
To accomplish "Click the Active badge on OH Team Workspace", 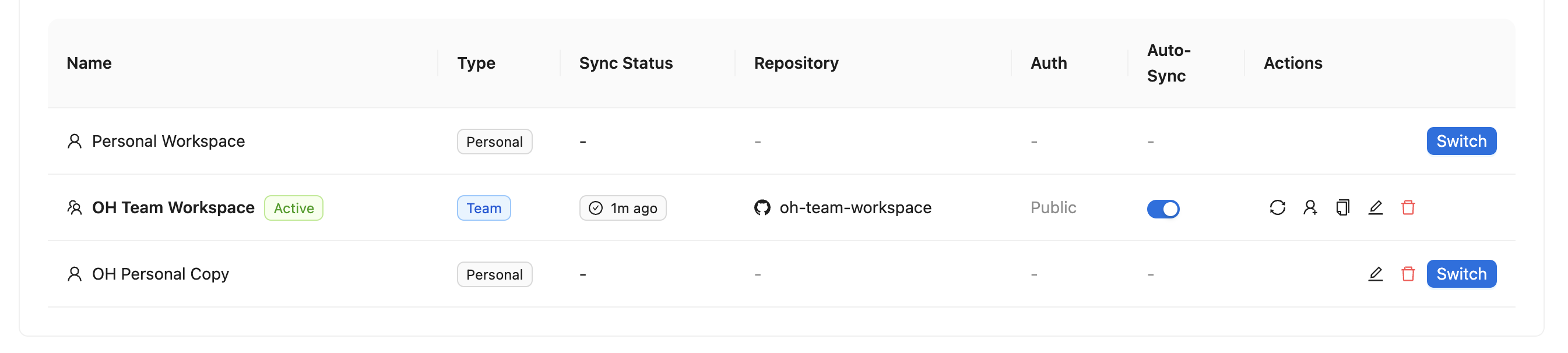I will pos(293,207).
